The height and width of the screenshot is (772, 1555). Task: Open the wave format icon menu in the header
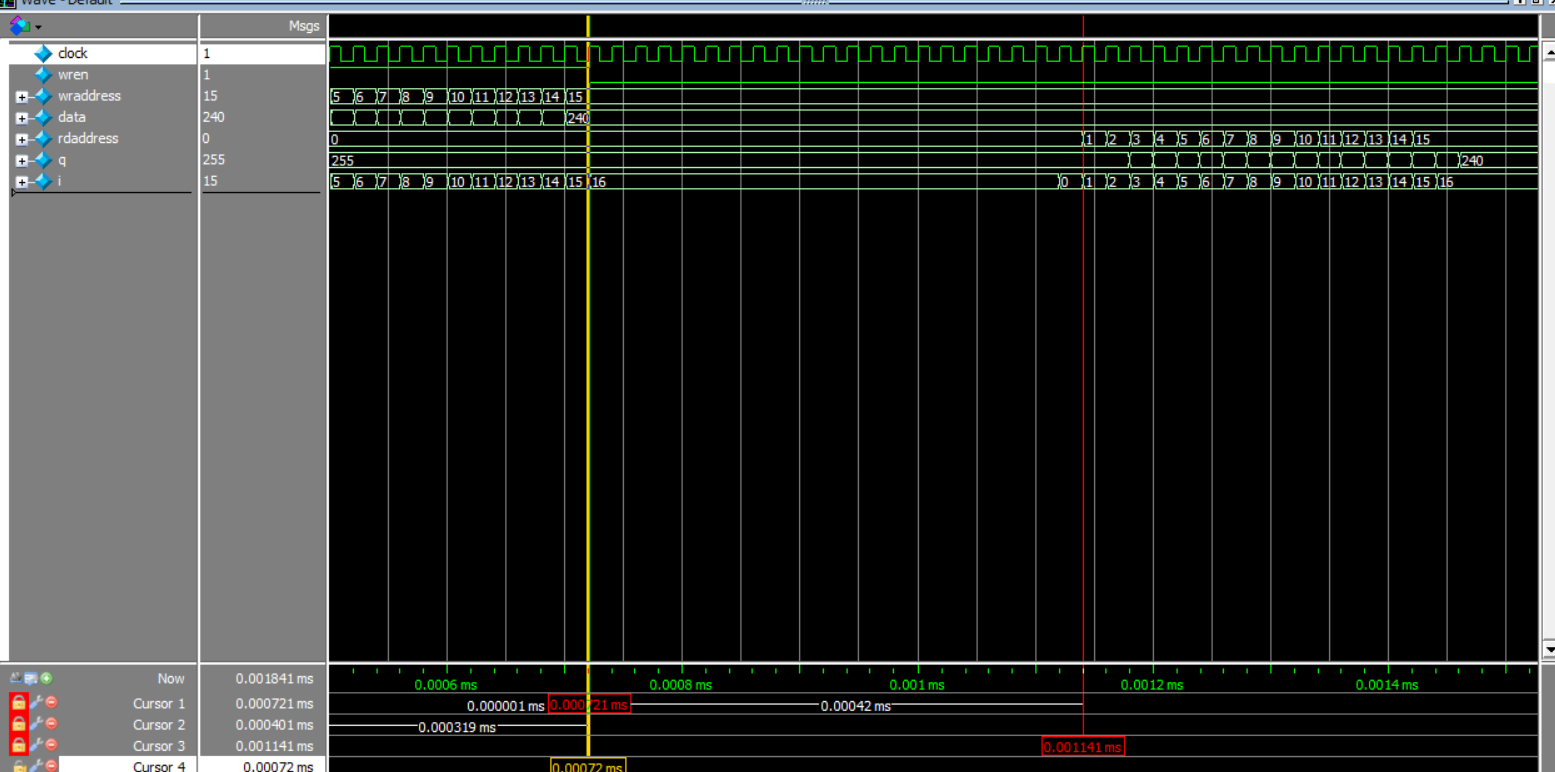pyautogui.click(x=19, y=25)
